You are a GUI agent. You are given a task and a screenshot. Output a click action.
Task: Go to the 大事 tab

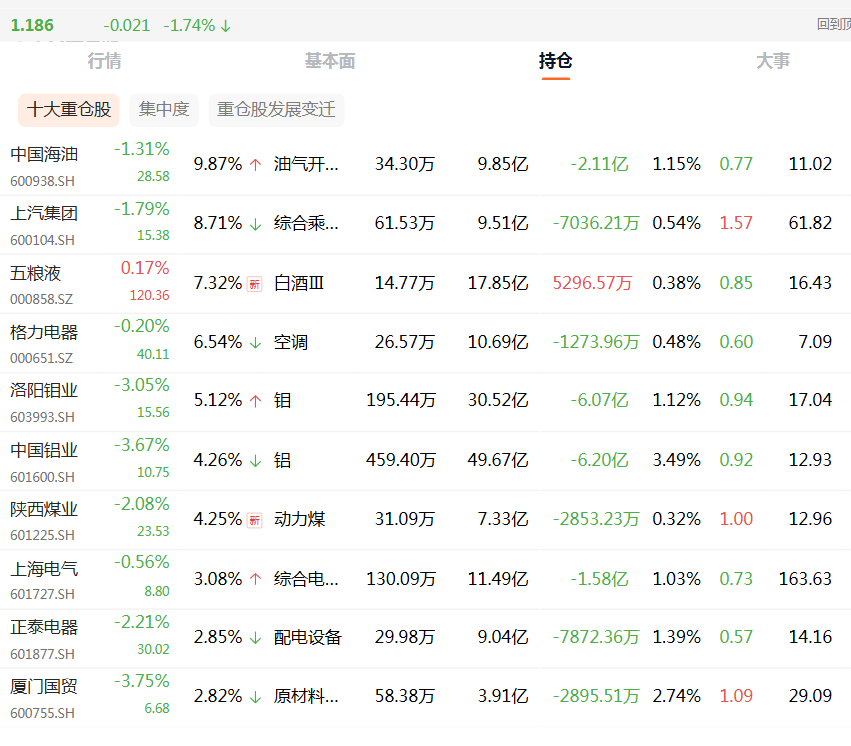pyautogui.click(x=773, y=61)
